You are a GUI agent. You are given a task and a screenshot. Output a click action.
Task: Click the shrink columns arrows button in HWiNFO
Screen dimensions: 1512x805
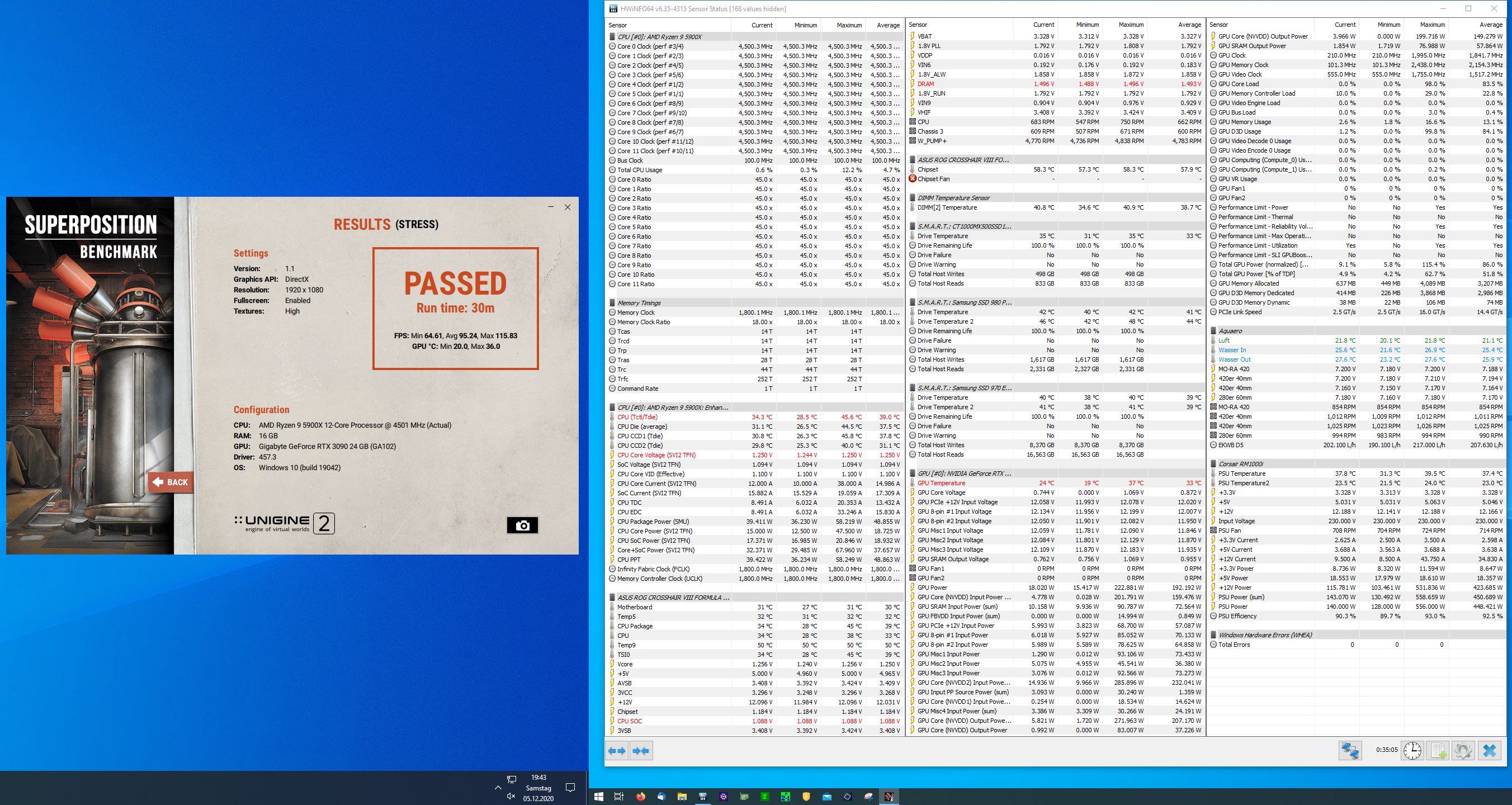[x=641, y=750]
